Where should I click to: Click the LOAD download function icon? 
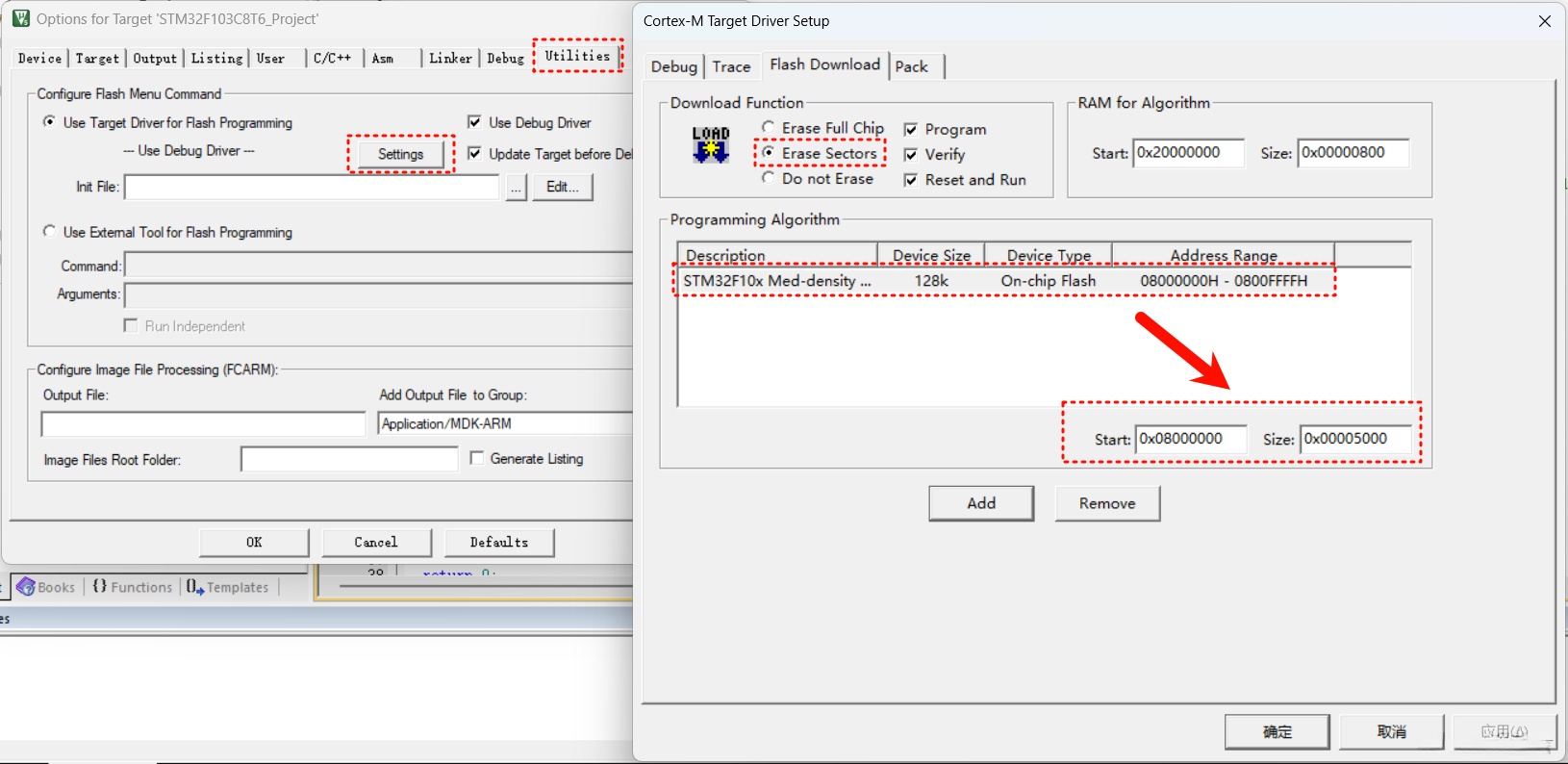coord(711,144)
